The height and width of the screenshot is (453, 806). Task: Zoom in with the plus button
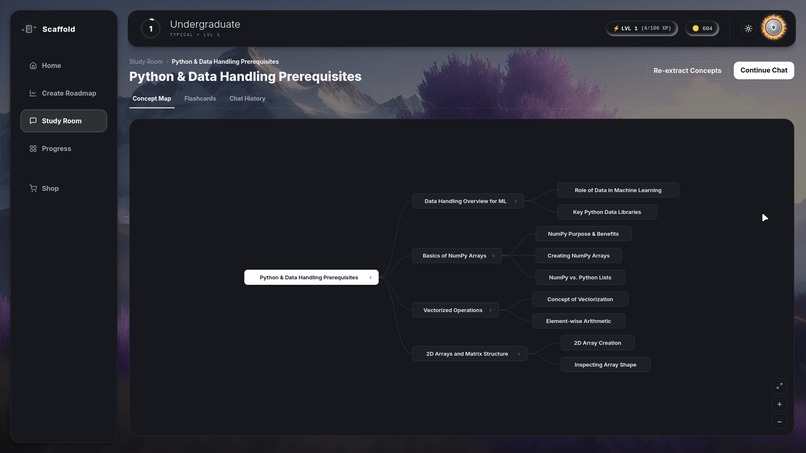[x=779, y=404]
